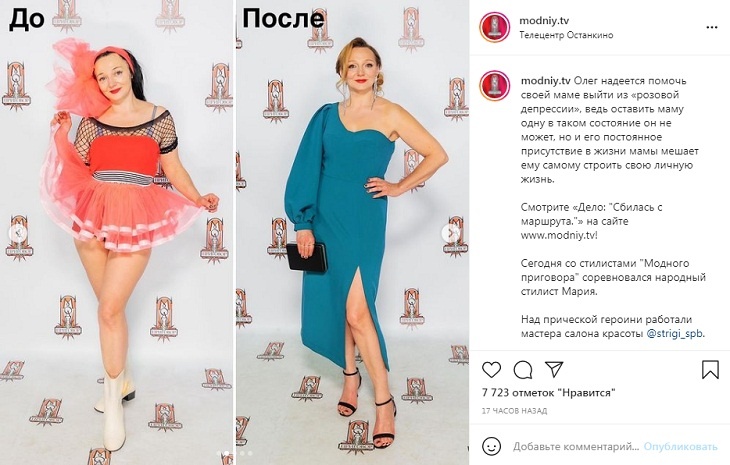Click the После photo of teal dress
Image resolution: width=730 pixels, height=465 pixels.
click(x=352, y=232)
